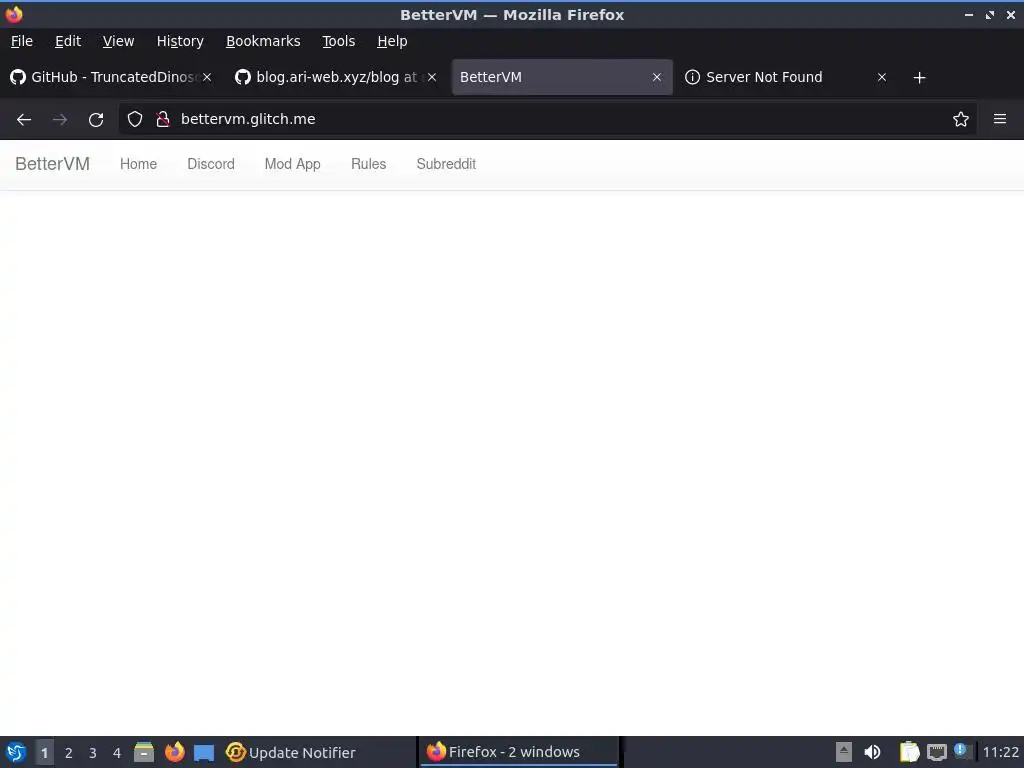Go to the Home nav link
Image resolution: width=1024 pixels, height=768 pixels.
pyautogui.click(x=138, y=164)
